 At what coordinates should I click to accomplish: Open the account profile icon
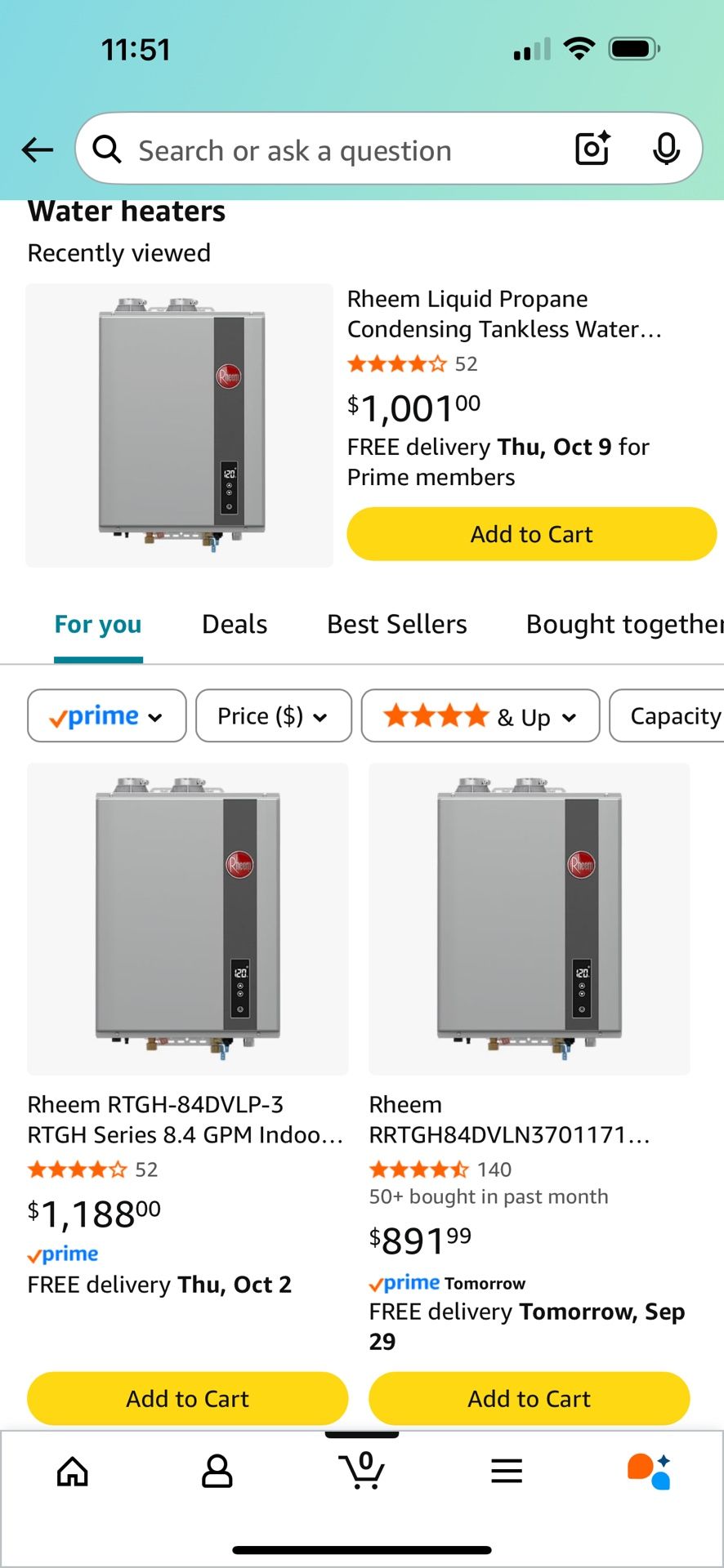pyautogui.click(x=217, y=1472)
